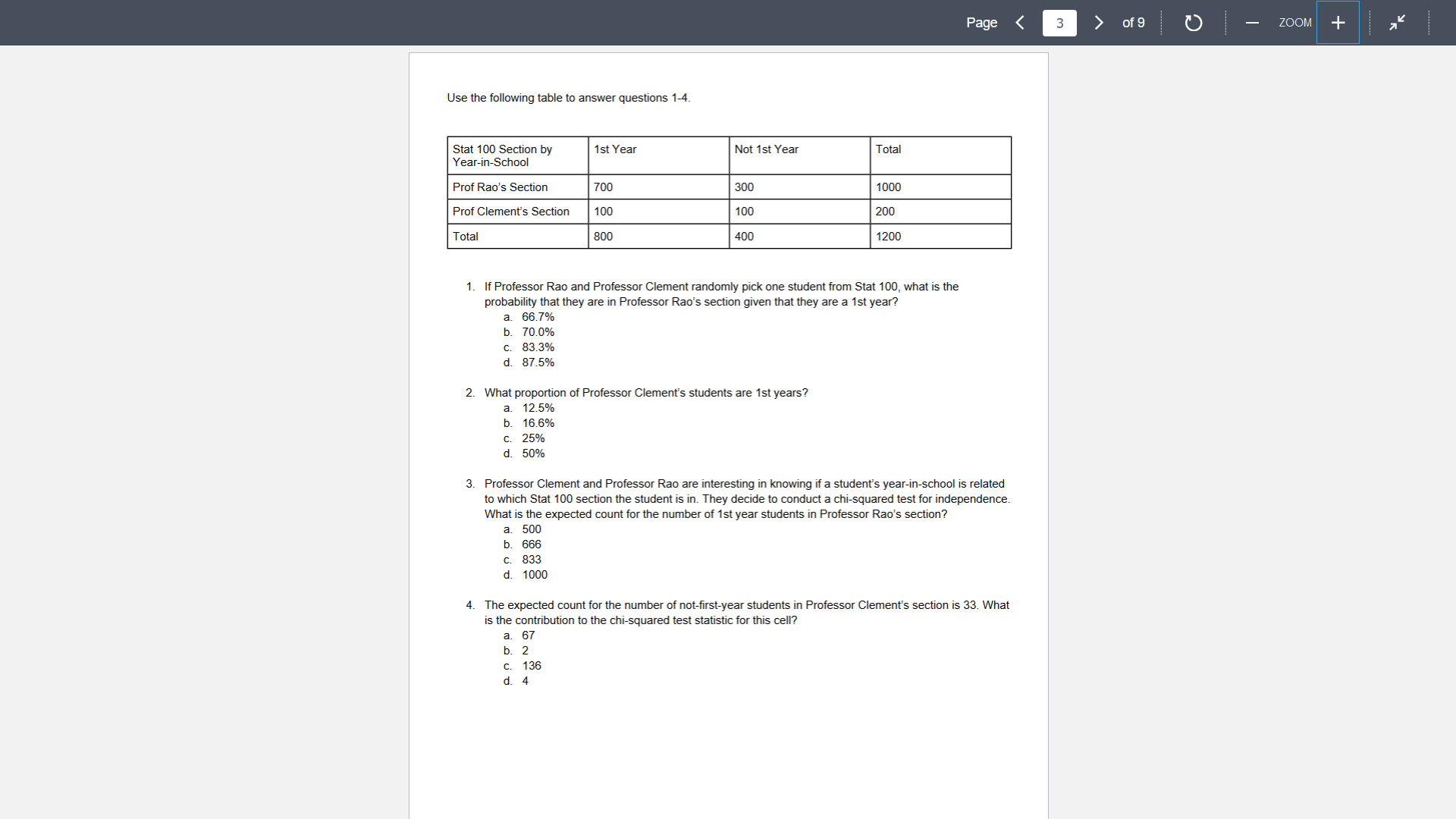Viewport: 1456px width, 819px height.
Task: Click the instruction text above the table
Action: point(567,97)
